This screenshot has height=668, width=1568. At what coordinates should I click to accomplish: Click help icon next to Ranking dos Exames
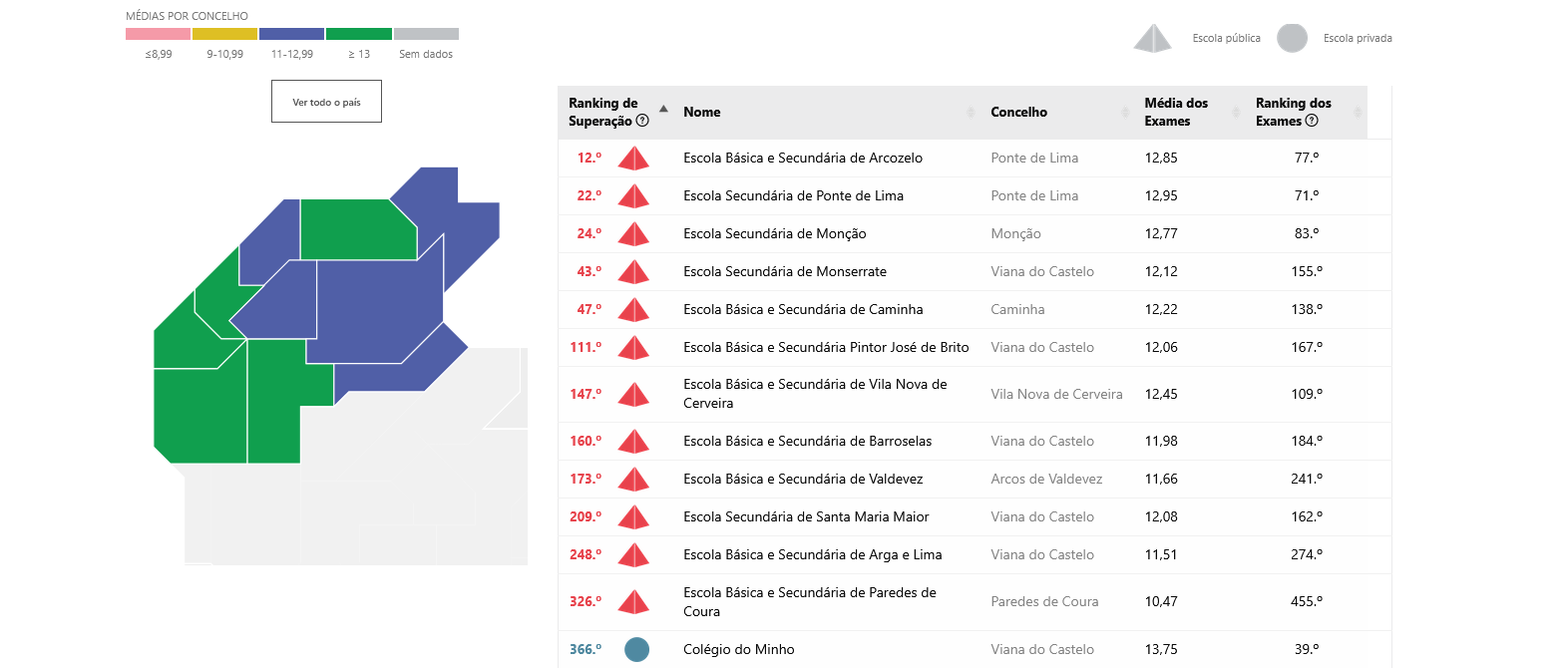1312,121
